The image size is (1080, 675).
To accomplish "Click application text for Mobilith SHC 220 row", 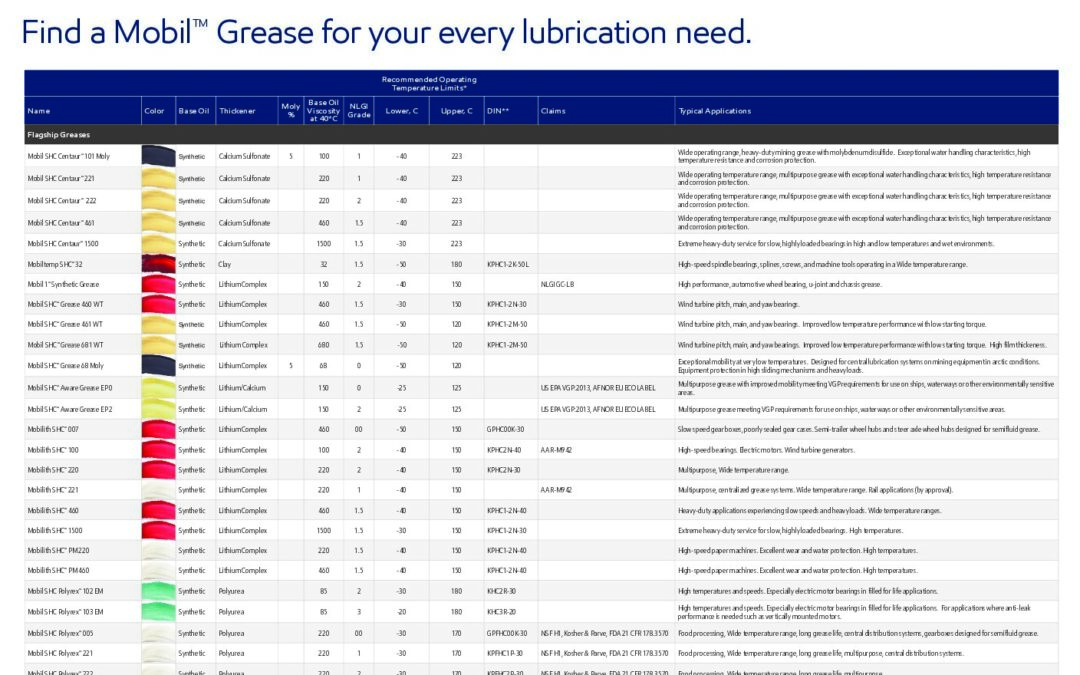I will [733, 470].
